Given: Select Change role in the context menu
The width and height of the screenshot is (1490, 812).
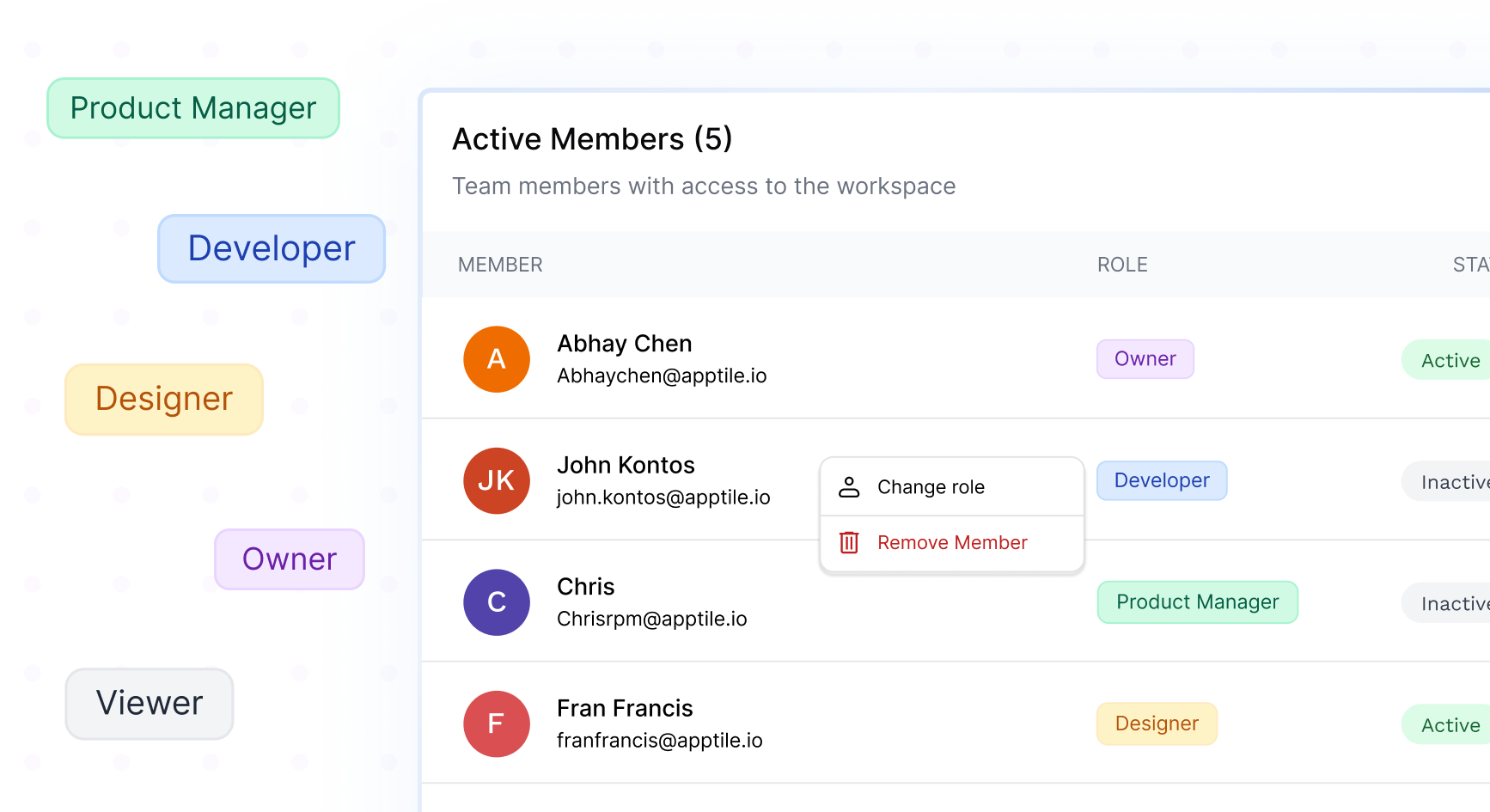Looking at the screenshot, I should (952, 487).
